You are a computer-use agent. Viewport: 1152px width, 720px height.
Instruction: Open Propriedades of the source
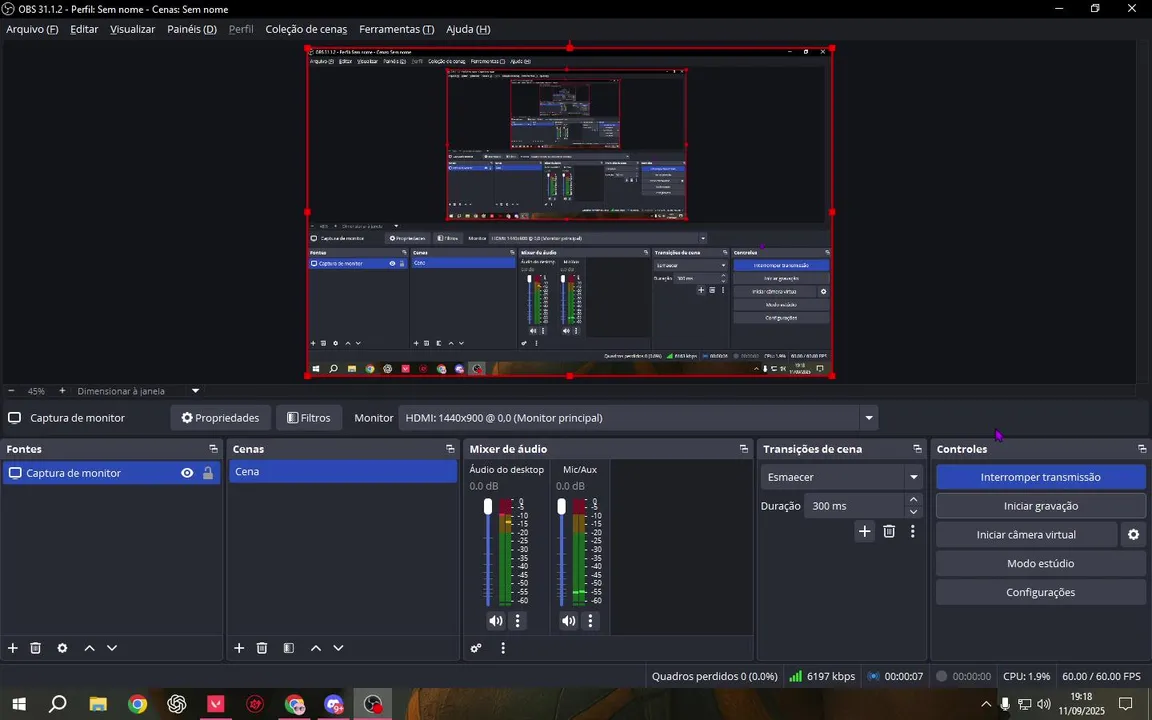[220, 418]
